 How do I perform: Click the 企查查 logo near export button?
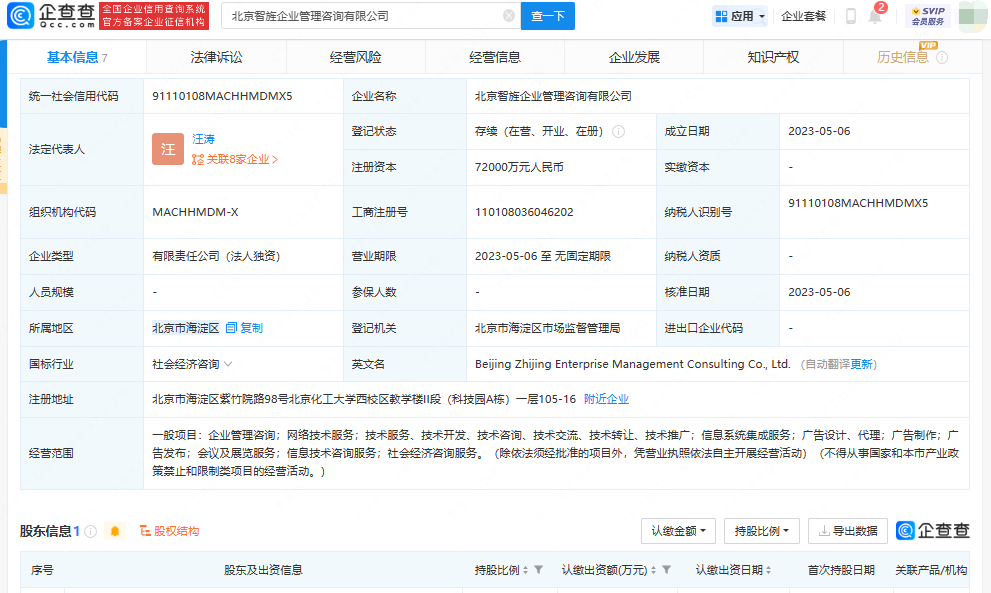(x=933, y=530)
